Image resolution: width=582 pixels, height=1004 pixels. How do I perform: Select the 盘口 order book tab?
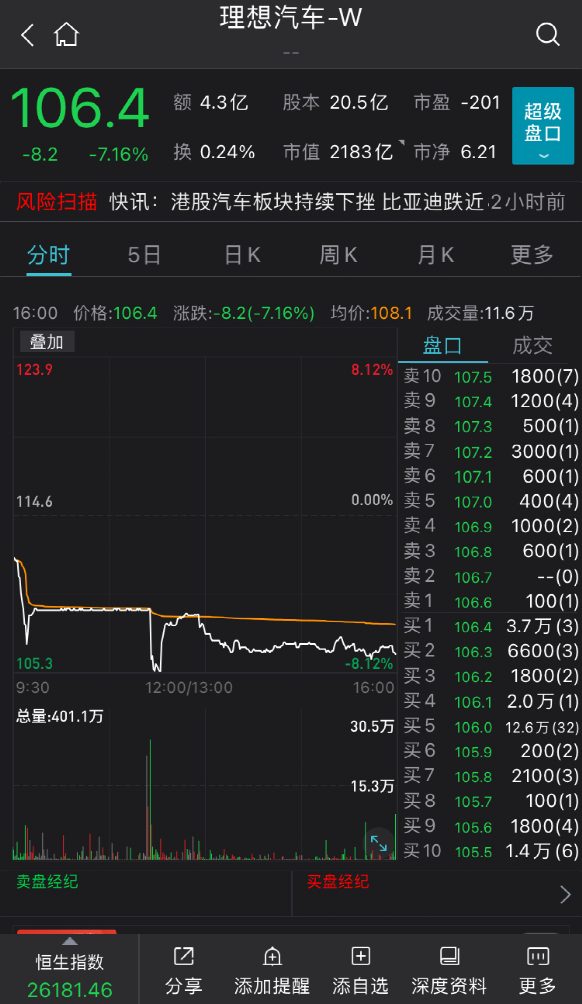pyautogui.click(x=442, y=346)
